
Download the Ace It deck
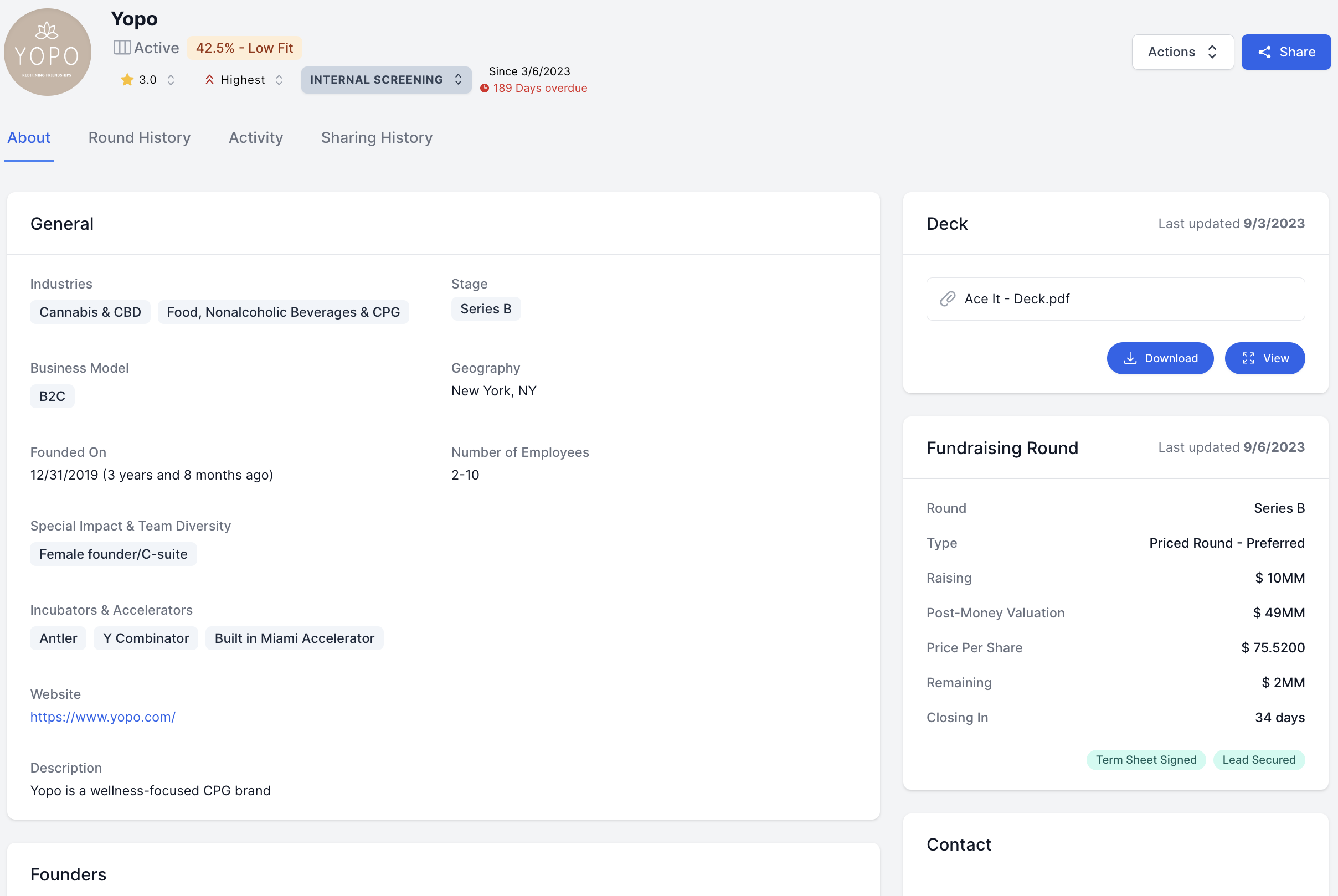1160,358
